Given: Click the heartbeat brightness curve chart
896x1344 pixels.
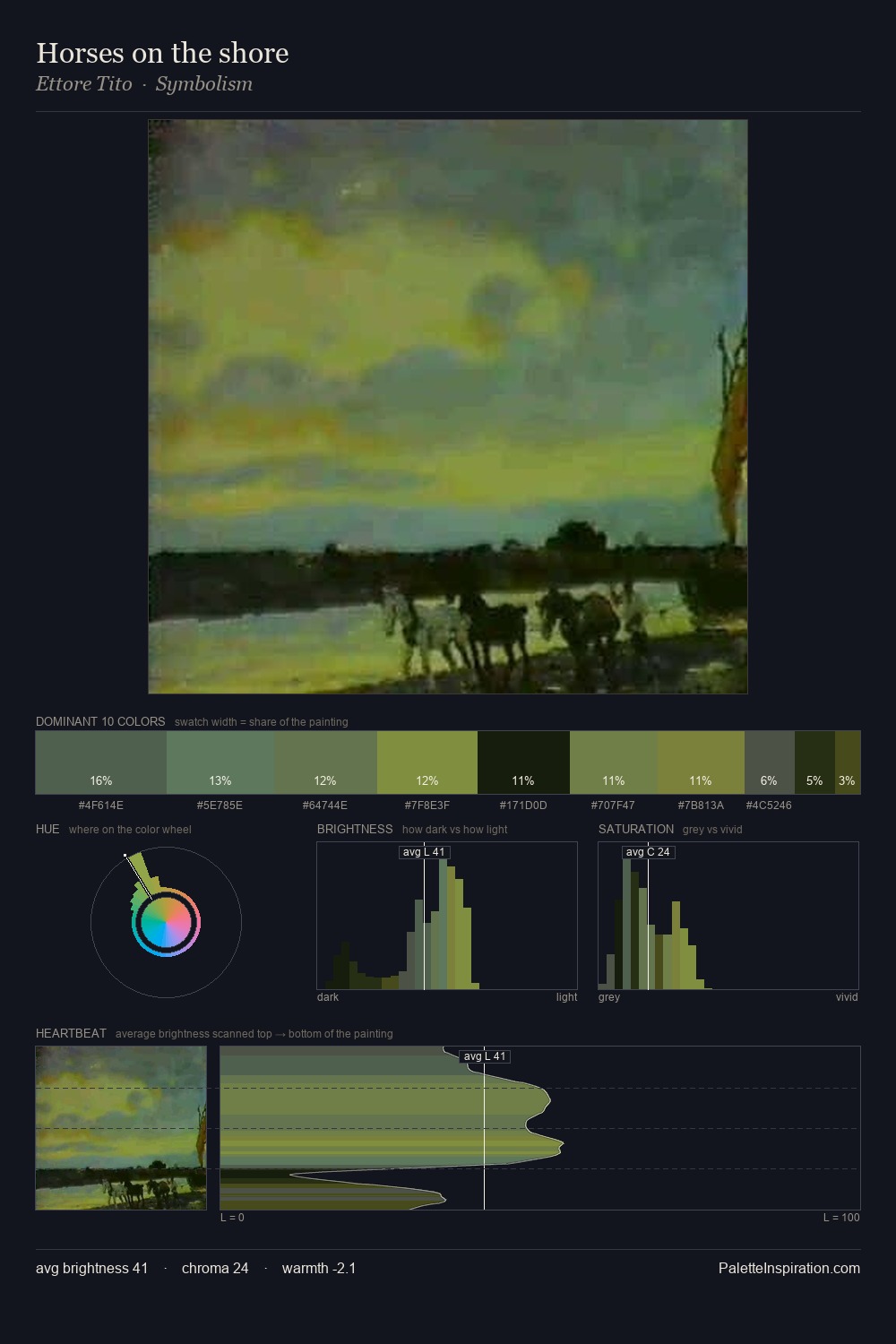Looking at the screenshot, I should (x=540, y=1128).
